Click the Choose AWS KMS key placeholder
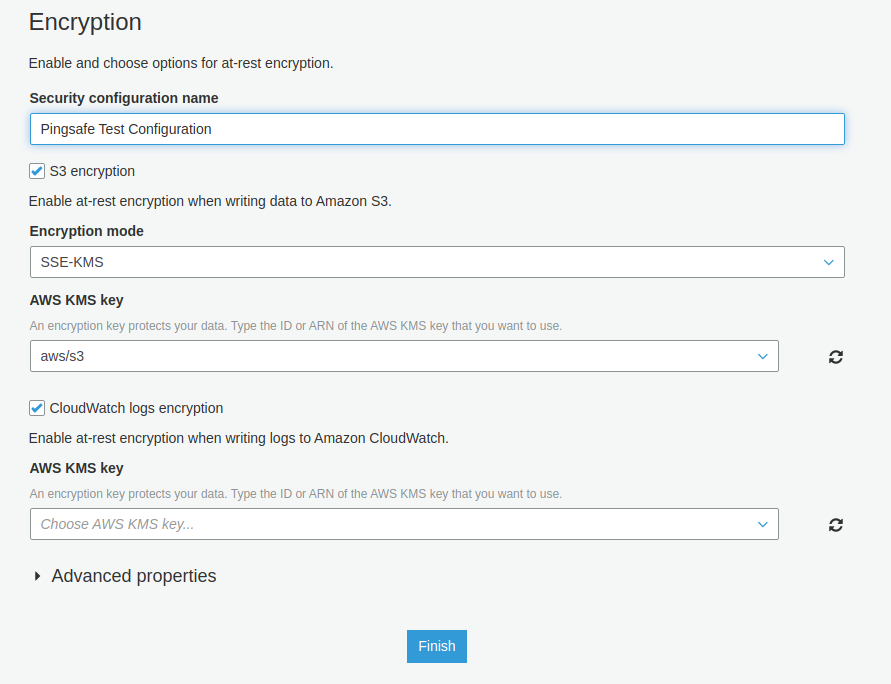Image resolution: width=891 pixels, height=684 pixels. pyautogui.click(x=117, y=524)
